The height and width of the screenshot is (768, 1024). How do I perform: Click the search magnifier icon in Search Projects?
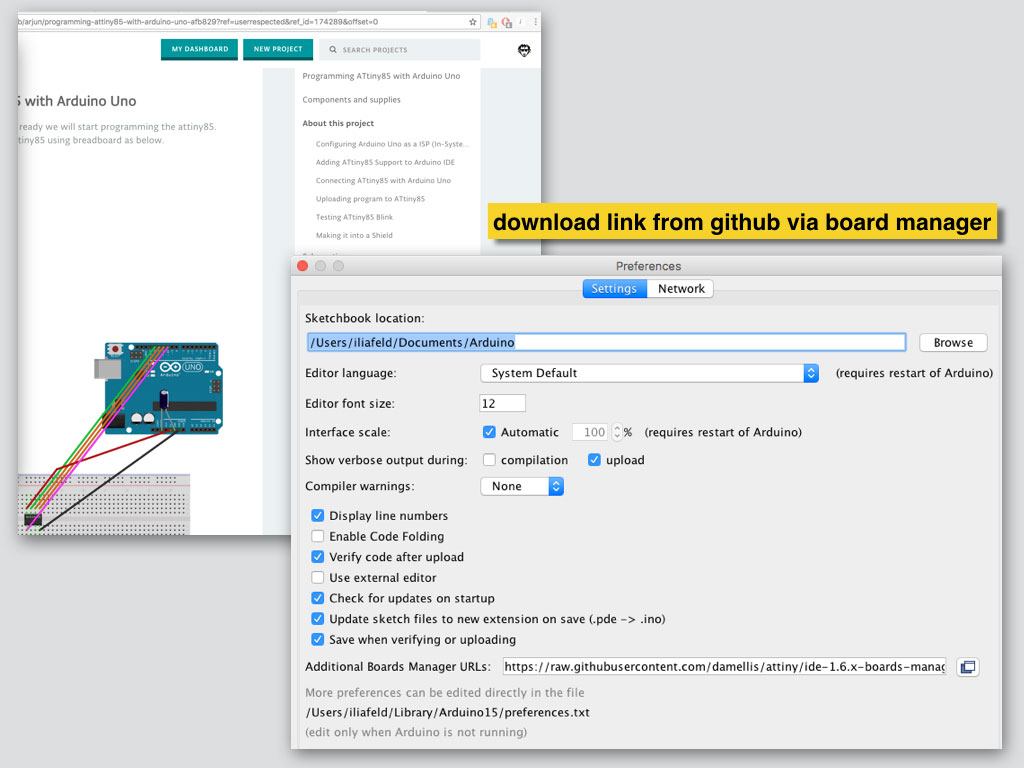[x=332, y=50]
